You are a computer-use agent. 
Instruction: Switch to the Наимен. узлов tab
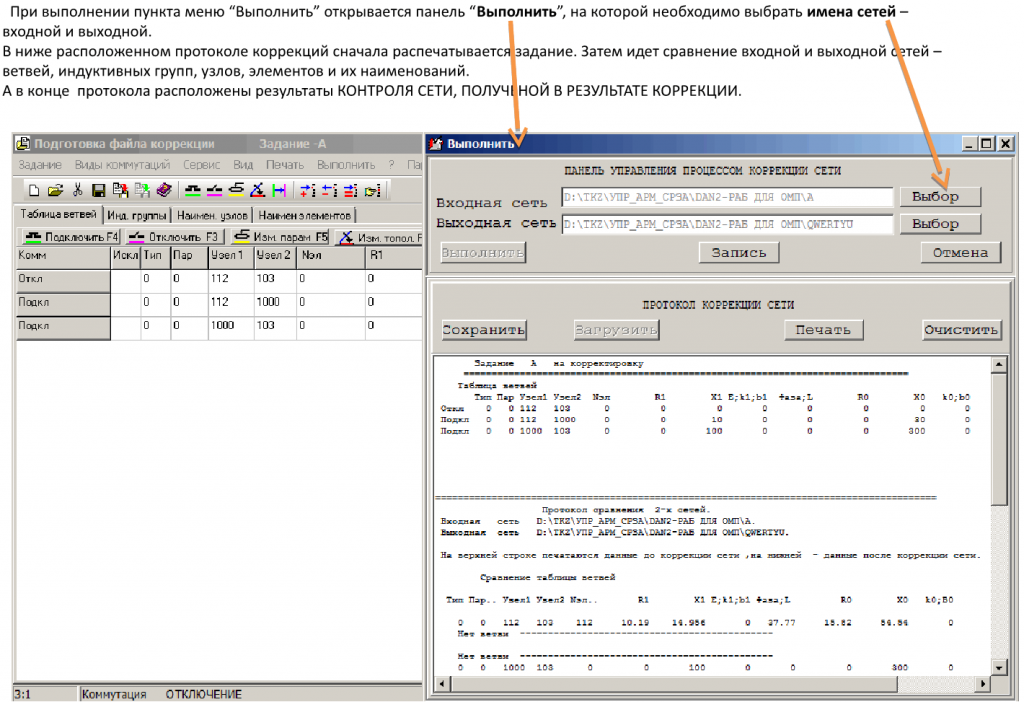[212, 215]
